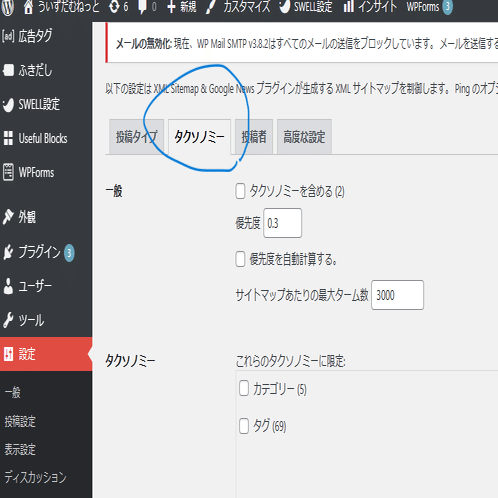Check the タグ (69) checkbox
498x498 pixels.
click(x=244, y=426)
